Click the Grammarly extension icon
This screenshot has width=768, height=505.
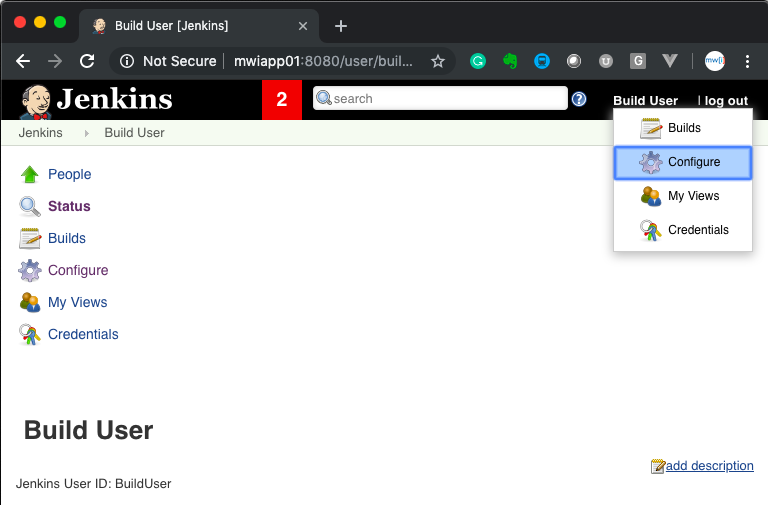[478, 61]
